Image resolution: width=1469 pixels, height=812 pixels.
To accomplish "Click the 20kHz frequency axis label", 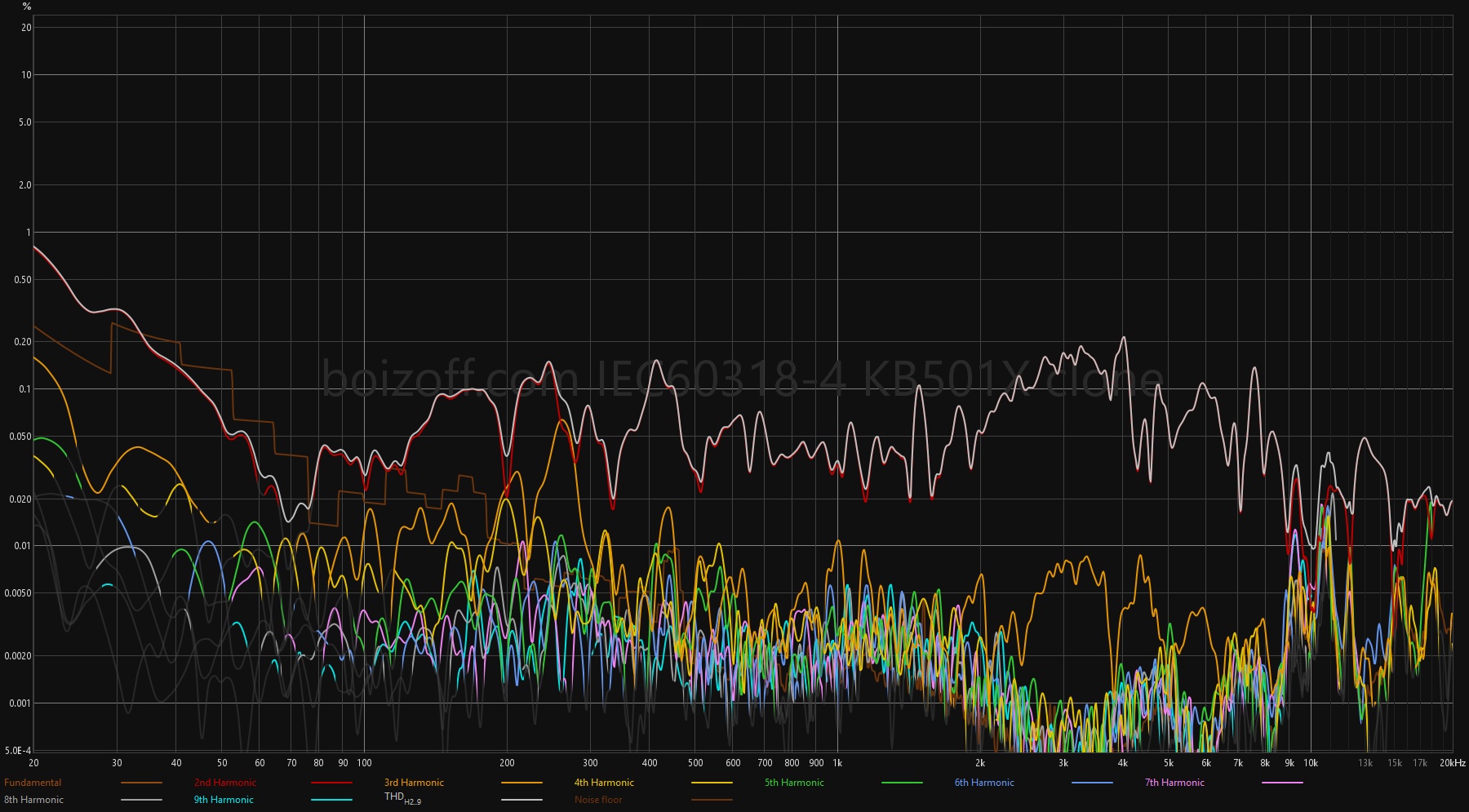I will (x=1452, y=763).
